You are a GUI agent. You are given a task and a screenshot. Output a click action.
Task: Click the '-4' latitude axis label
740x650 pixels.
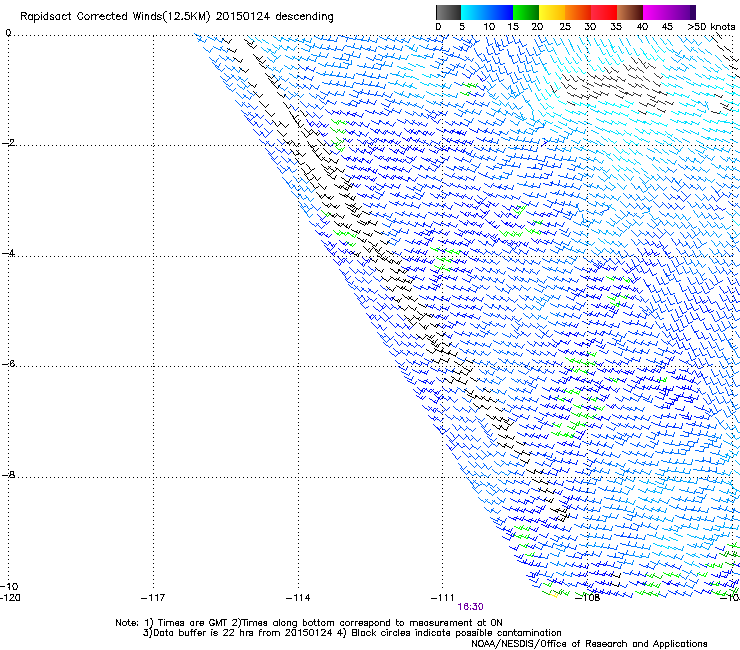(8, 253)
